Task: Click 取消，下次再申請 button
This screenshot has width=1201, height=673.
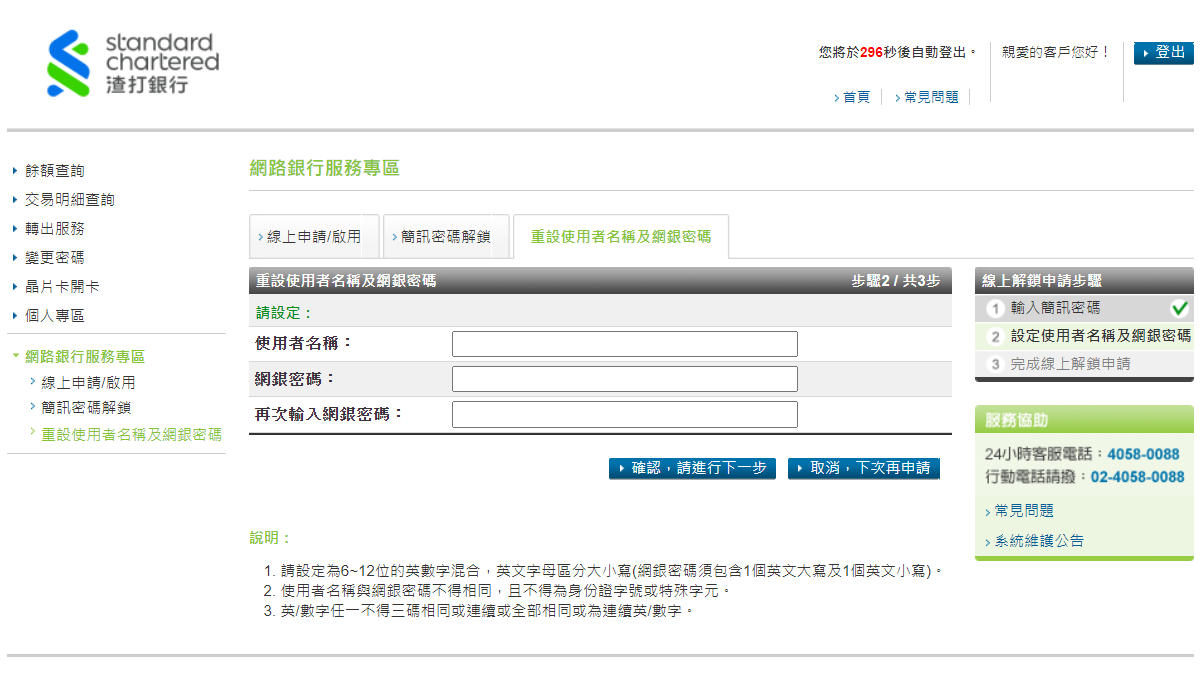Action: (864, 468)
